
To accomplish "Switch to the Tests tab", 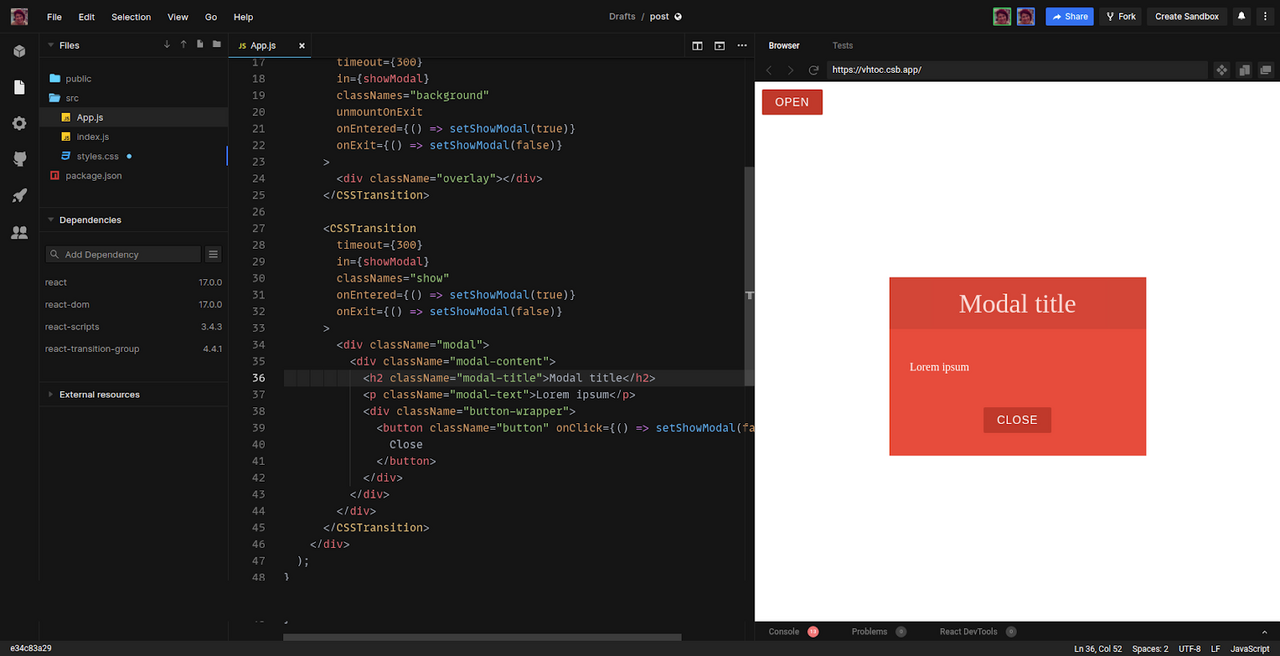I will [843, 45].
